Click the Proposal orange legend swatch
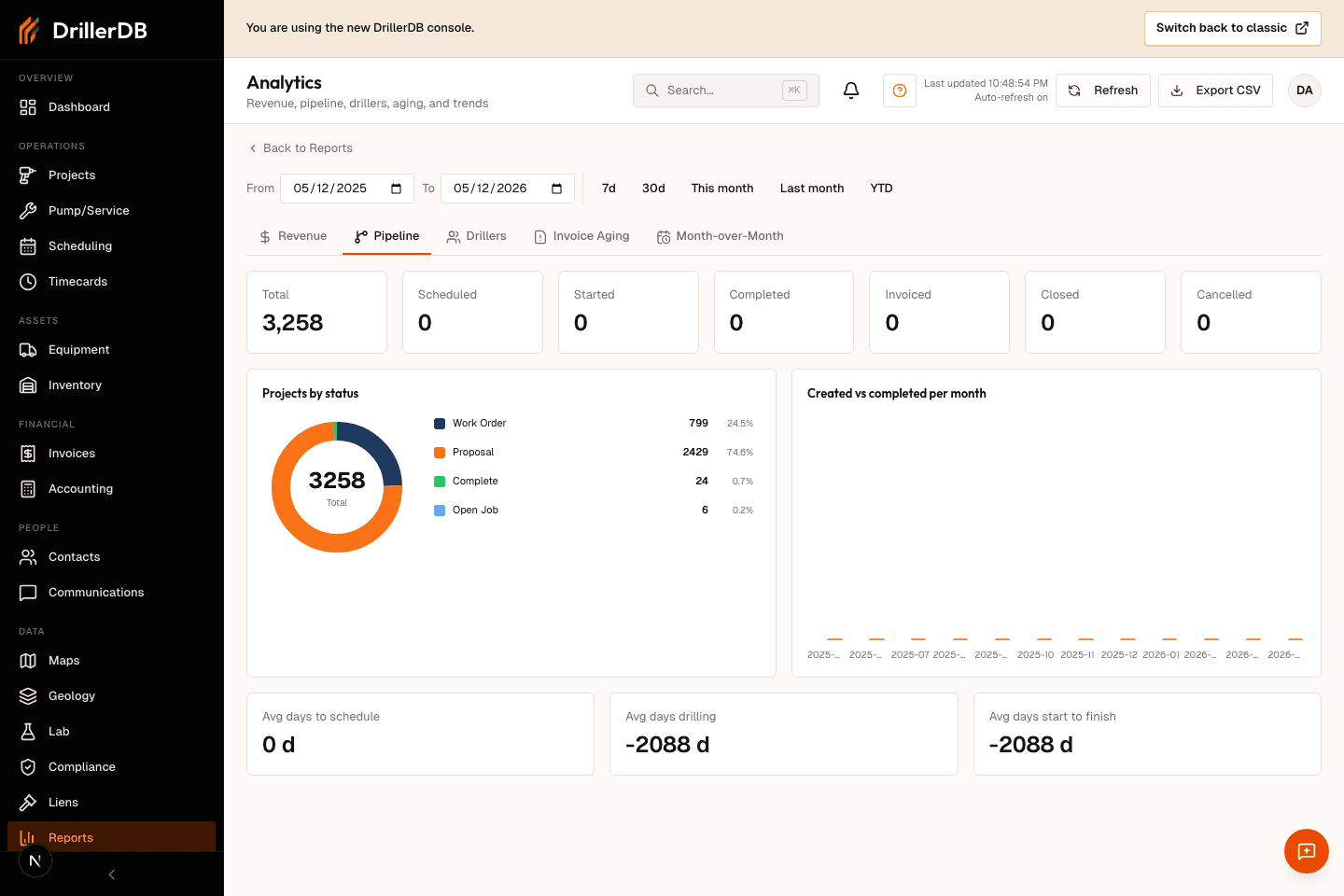The width and height of the screenshot is (1344, 896). point(440,453)
